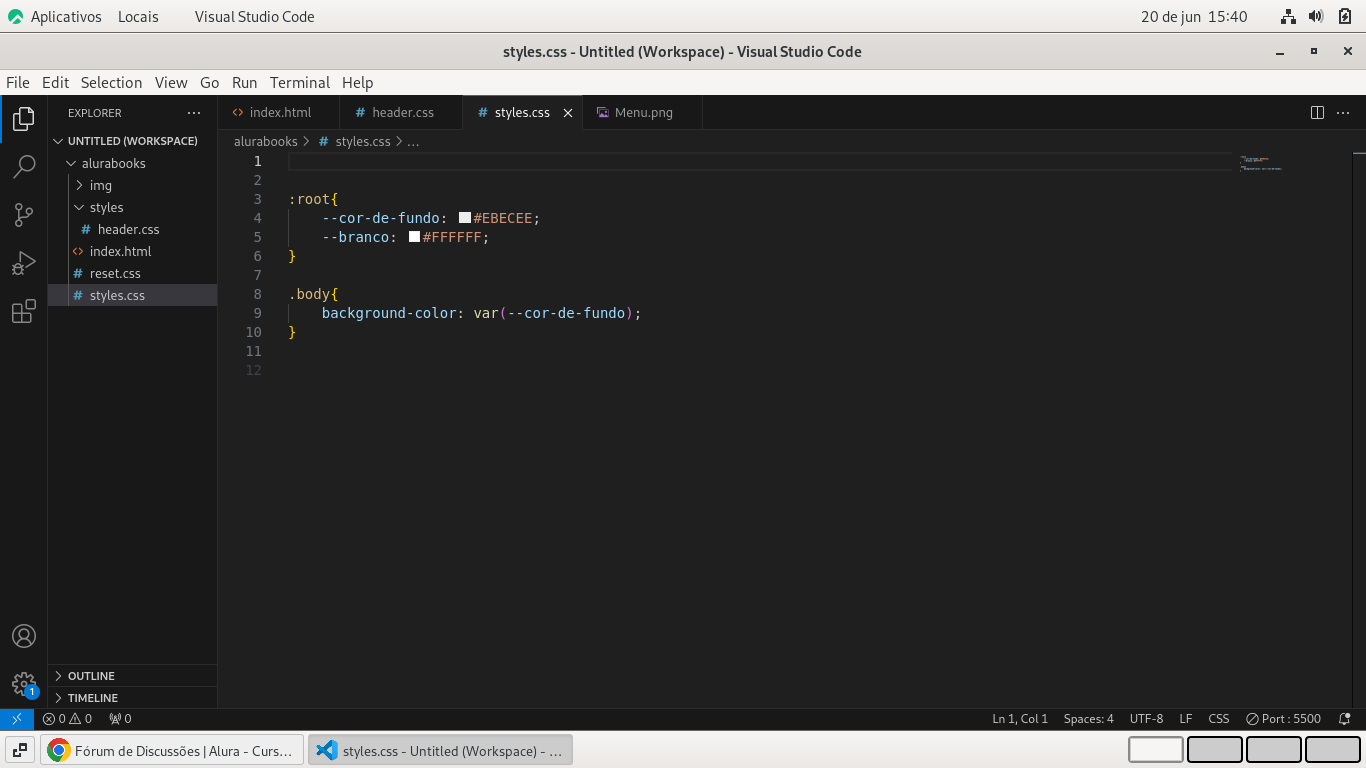Switch to the Menu.png tab
This screenshot has height=768, width=1366.
pyautogui.click(x=642, y=113)
